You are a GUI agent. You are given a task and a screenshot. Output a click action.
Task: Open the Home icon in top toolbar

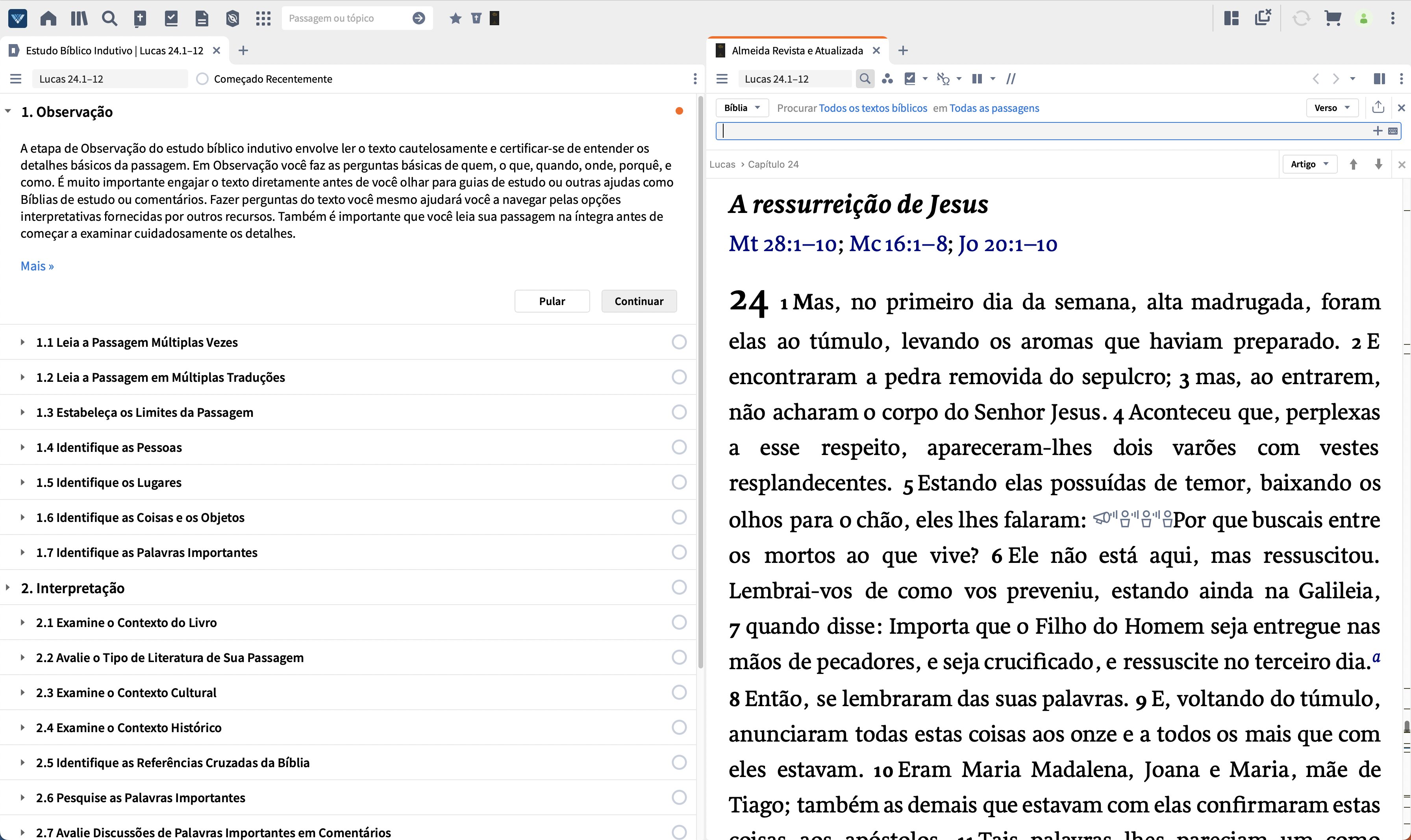tap(49, 18)
